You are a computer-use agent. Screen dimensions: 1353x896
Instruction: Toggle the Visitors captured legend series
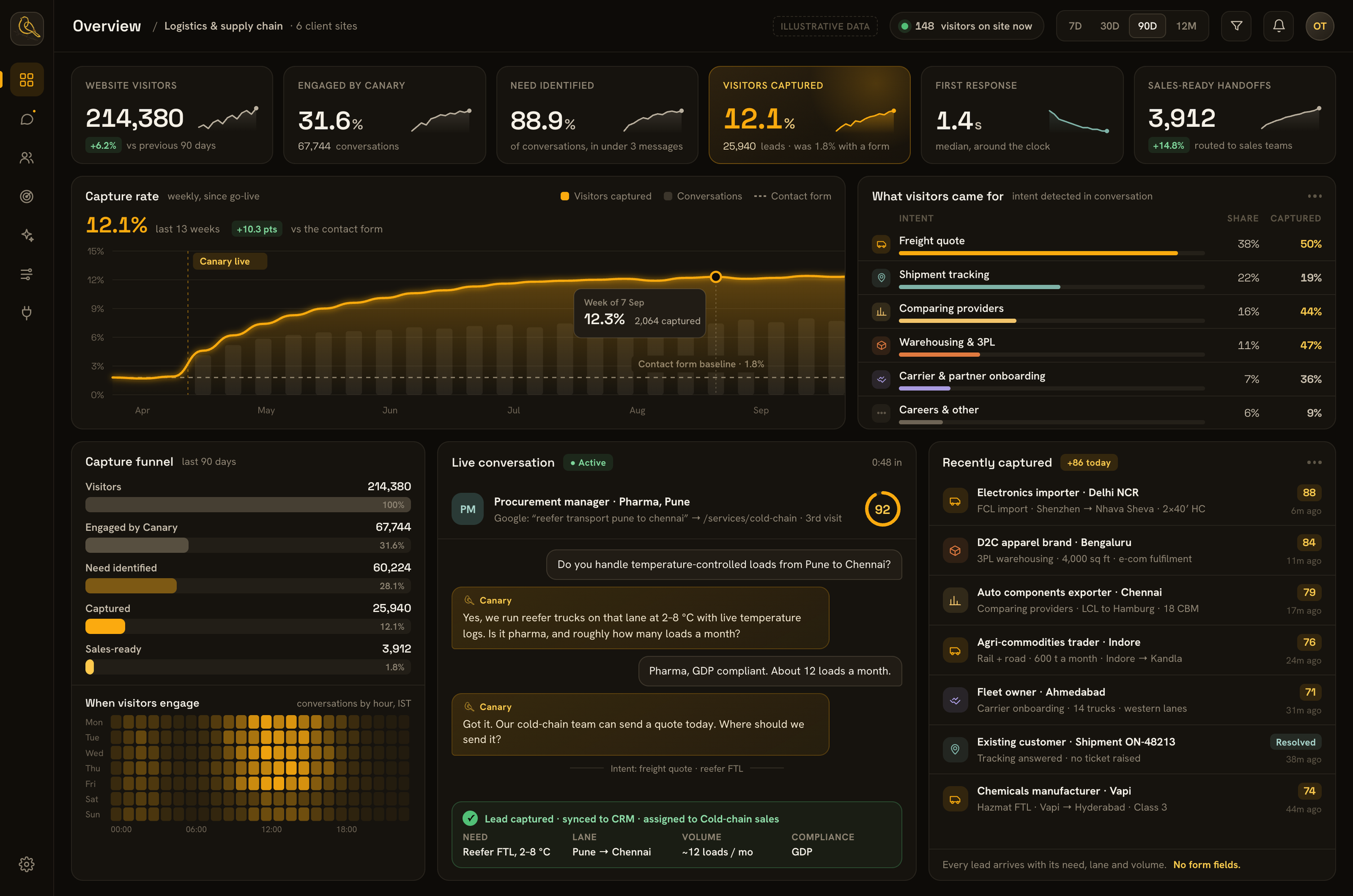coord(605,196)
